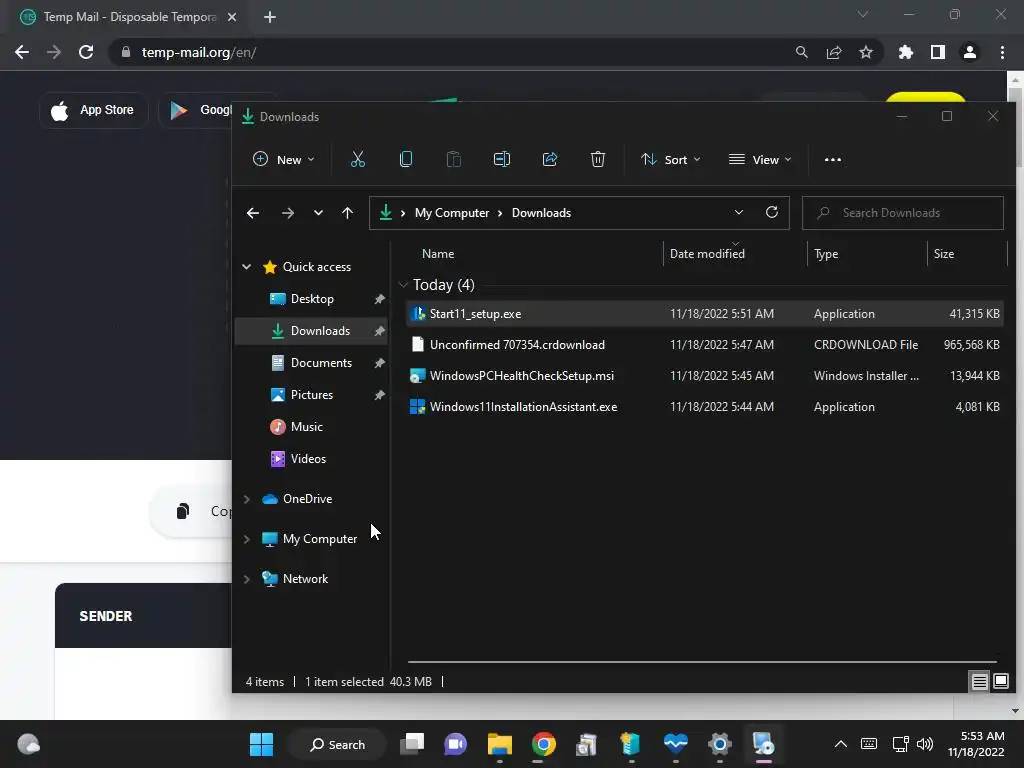Open Task View on the taskbar

(x=412, y=744)
